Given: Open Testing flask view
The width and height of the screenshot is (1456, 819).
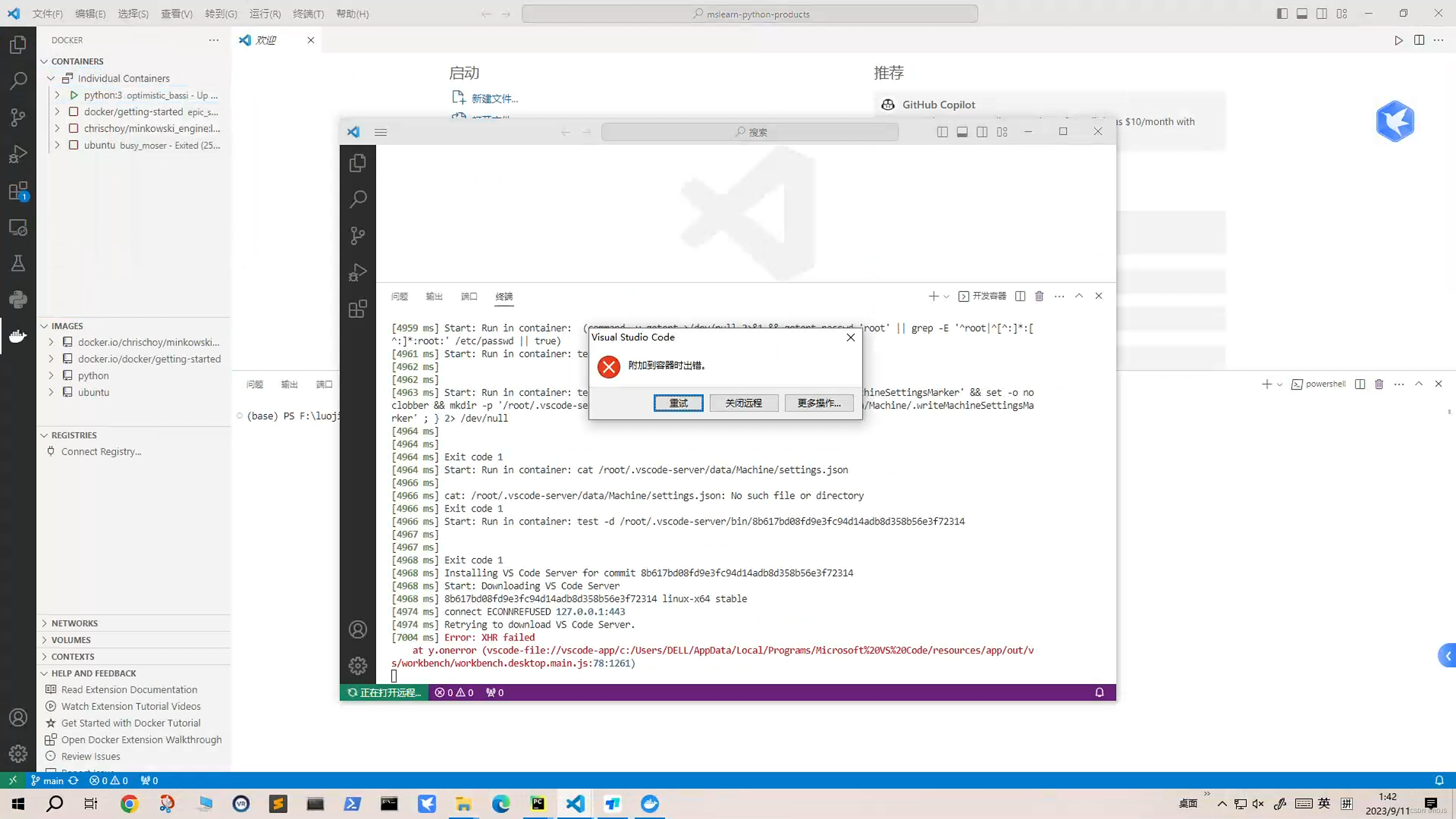Looking at the screenshot, I should click(x=18, y=264).
